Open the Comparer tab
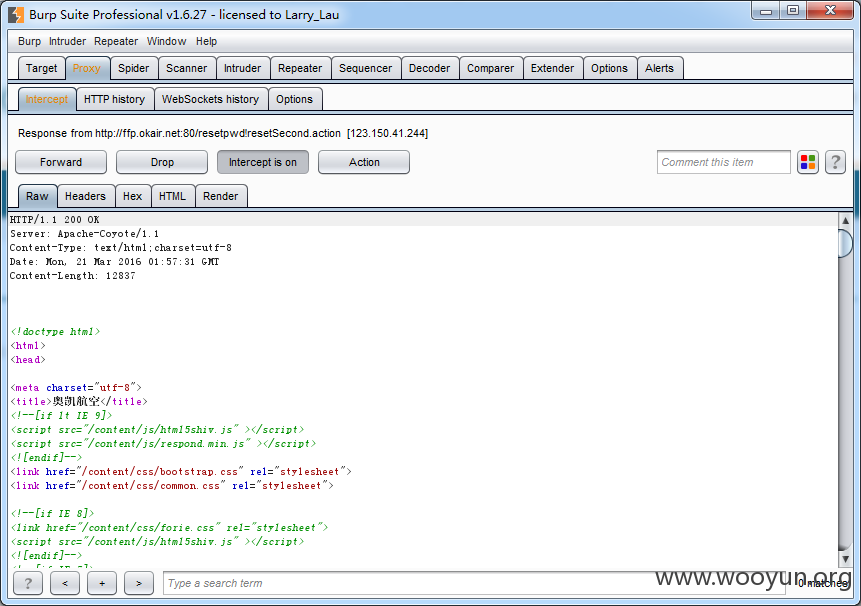Image resolution: width=861 pixels, height=606 pixels. pyautogui.click(x=490, y=68)
